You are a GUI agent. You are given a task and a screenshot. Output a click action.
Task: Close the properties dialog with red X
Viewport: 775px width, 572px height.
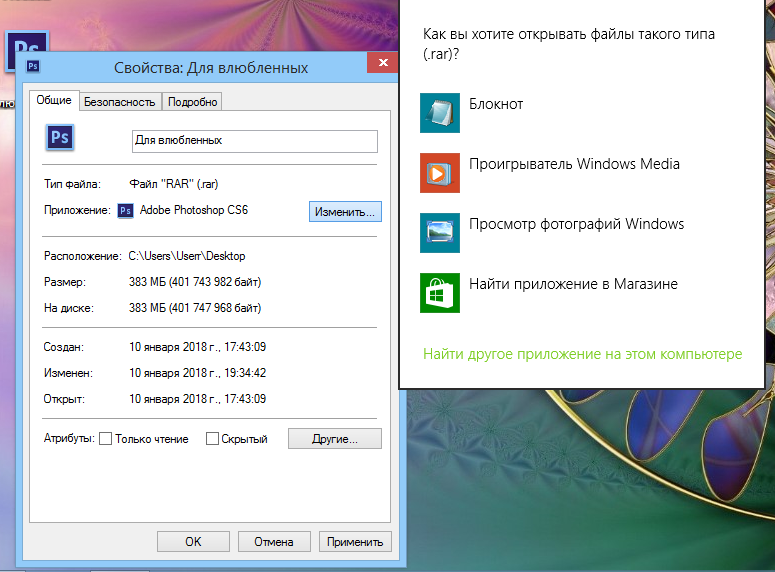tap(383, 62)
